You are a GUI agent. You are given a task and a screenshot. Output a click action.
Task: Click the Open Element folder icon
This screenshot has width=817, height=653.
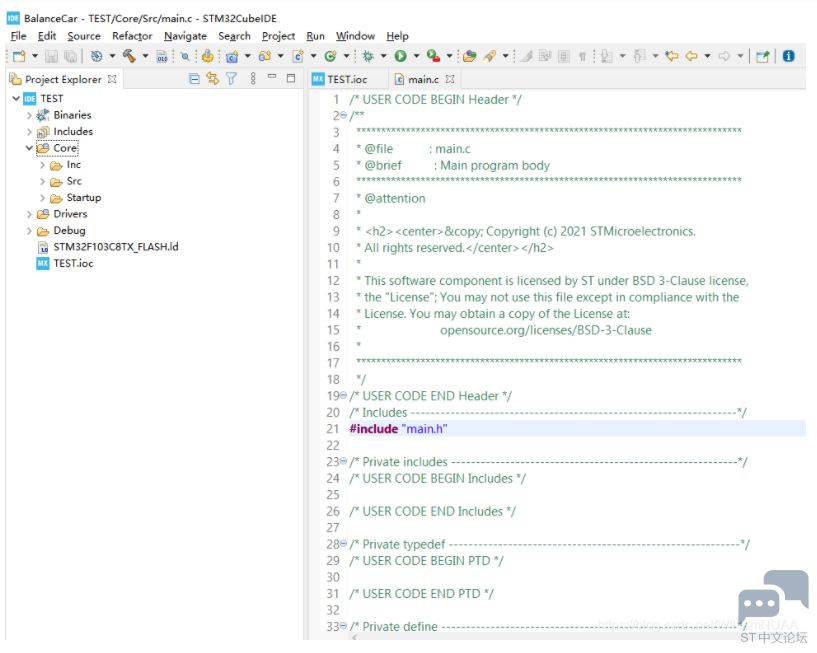point(469,56)
